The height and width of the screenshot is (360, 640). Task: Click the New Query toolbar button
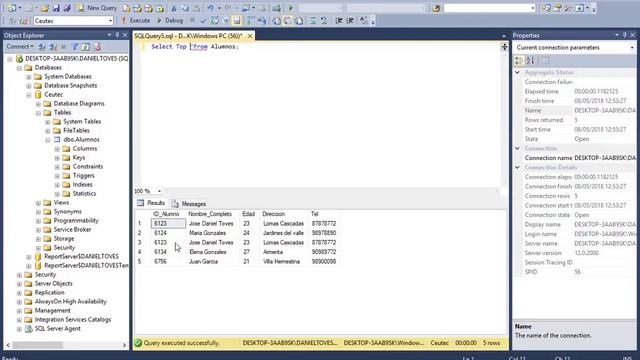pyautogui.click(x=98, y=8)
